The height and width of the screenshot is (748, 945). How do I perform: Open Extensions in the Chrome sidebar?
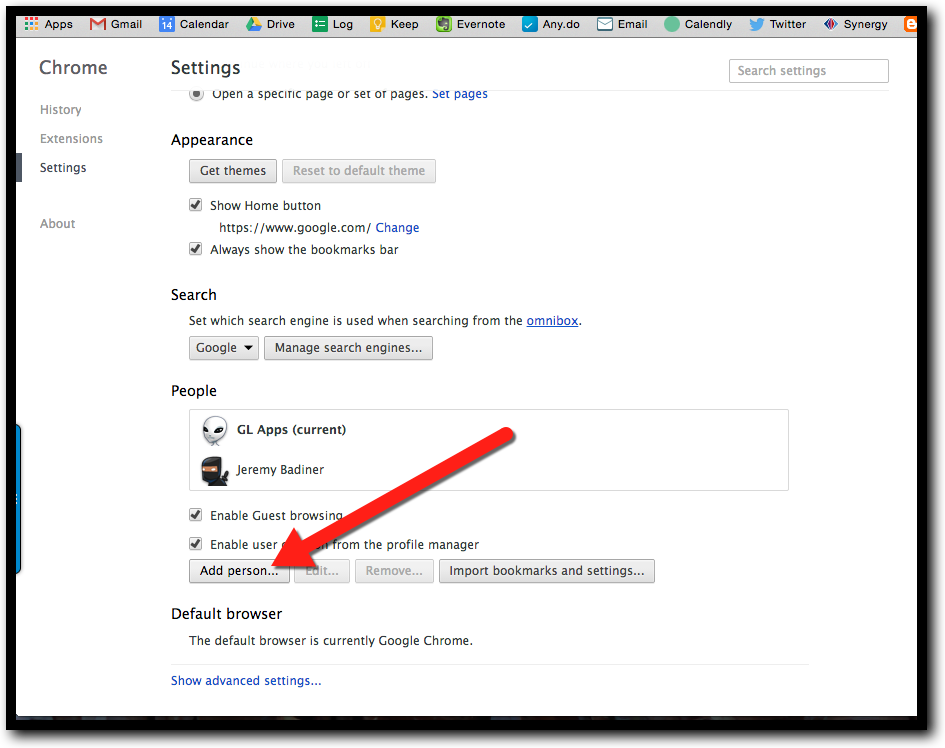71,139
